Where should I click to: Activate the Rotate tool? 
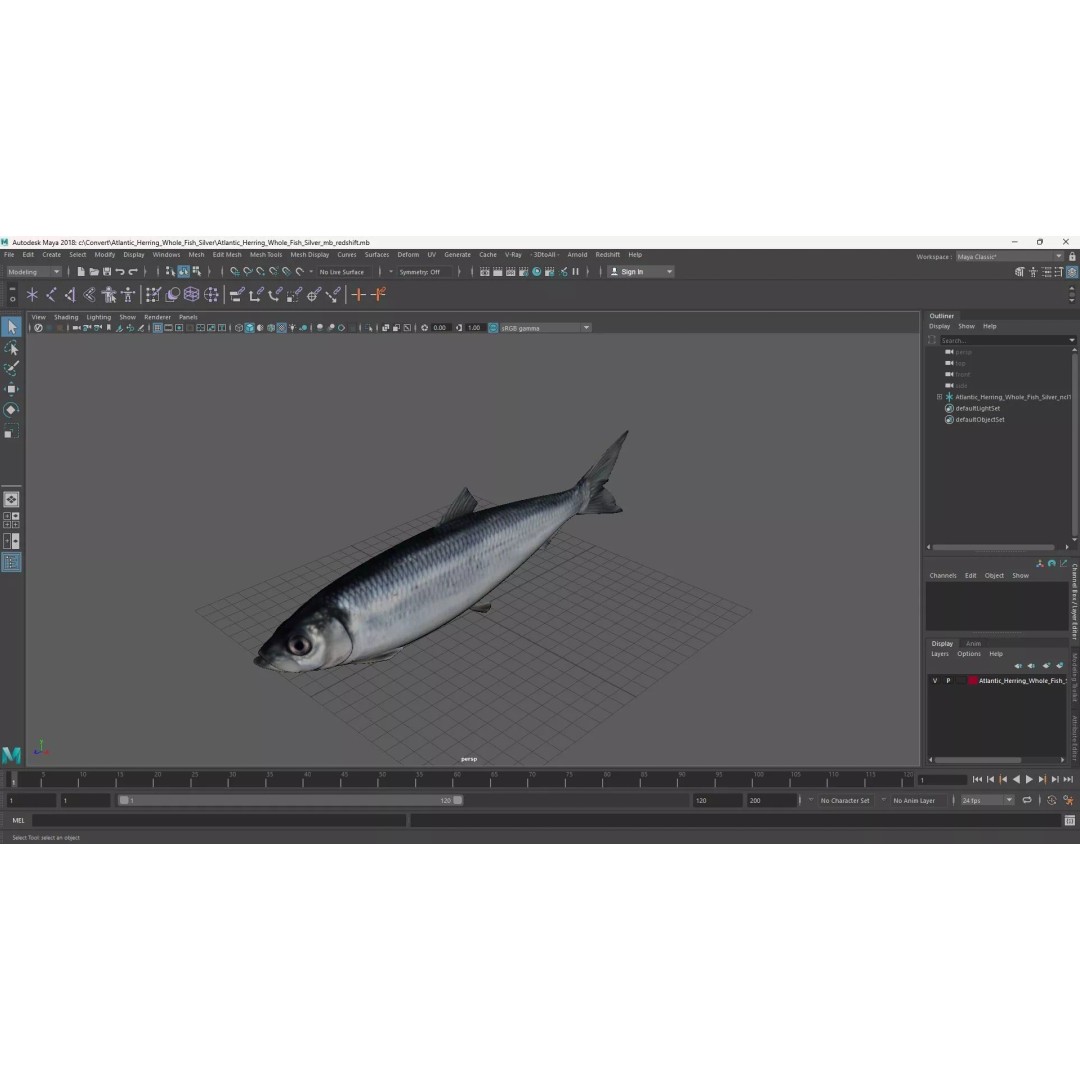12,410
